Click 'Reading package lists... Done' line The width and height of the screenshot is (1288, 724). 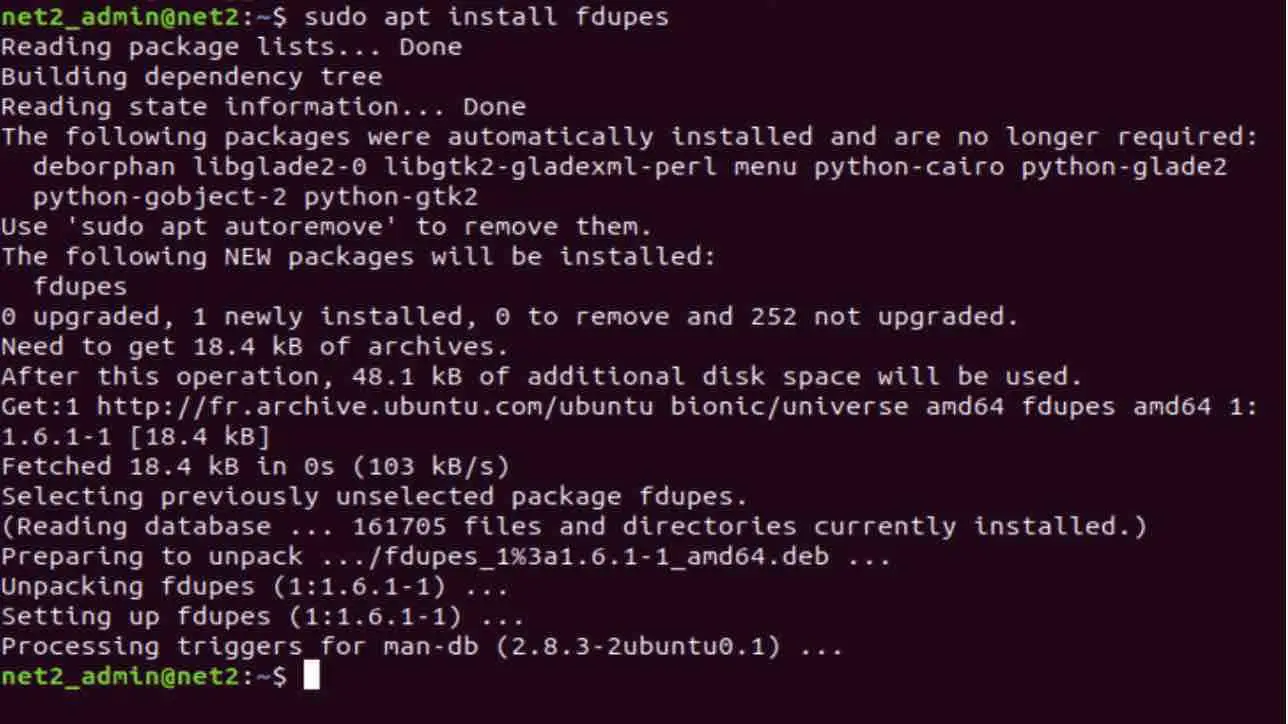coord(232,47)
